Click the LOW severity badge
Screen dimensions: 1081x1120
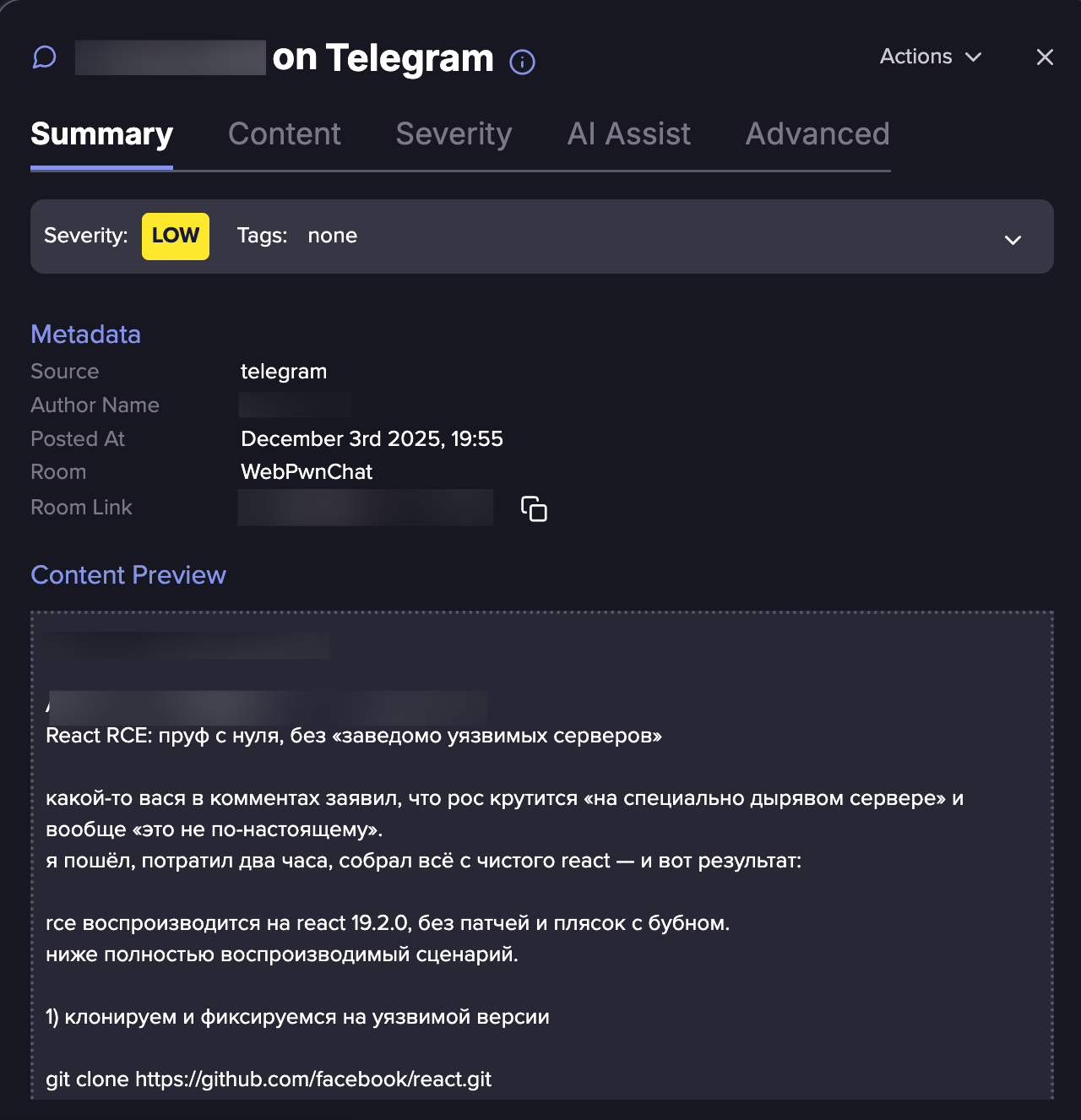176,236
